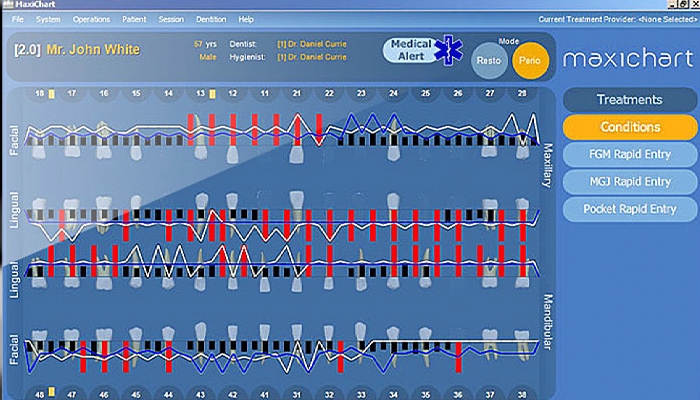This screenshot has width=700, height=400.
Task: Select tooth 18 in the maxillary row
Action: pyautogui.click(x=40, y=93)
